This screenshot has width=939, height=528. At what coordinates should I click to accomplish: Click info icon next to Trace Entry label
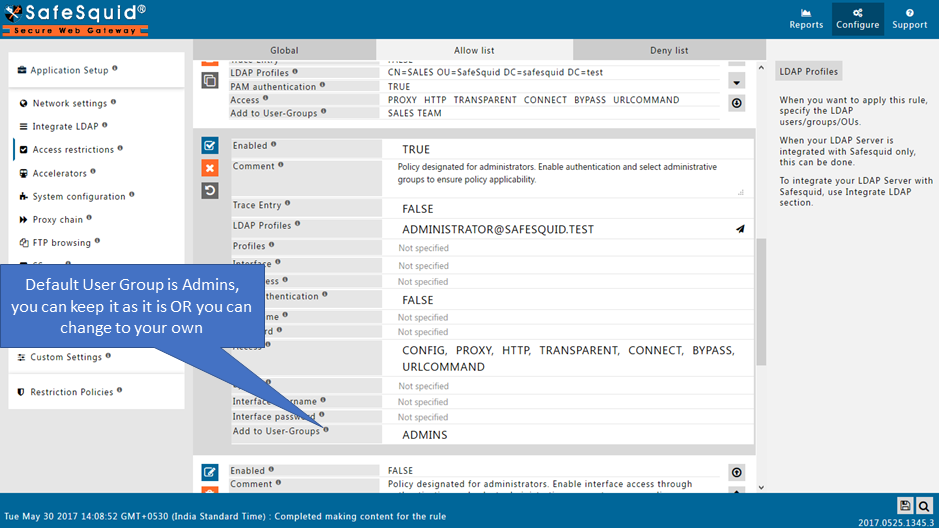click(x=287, y=204)
